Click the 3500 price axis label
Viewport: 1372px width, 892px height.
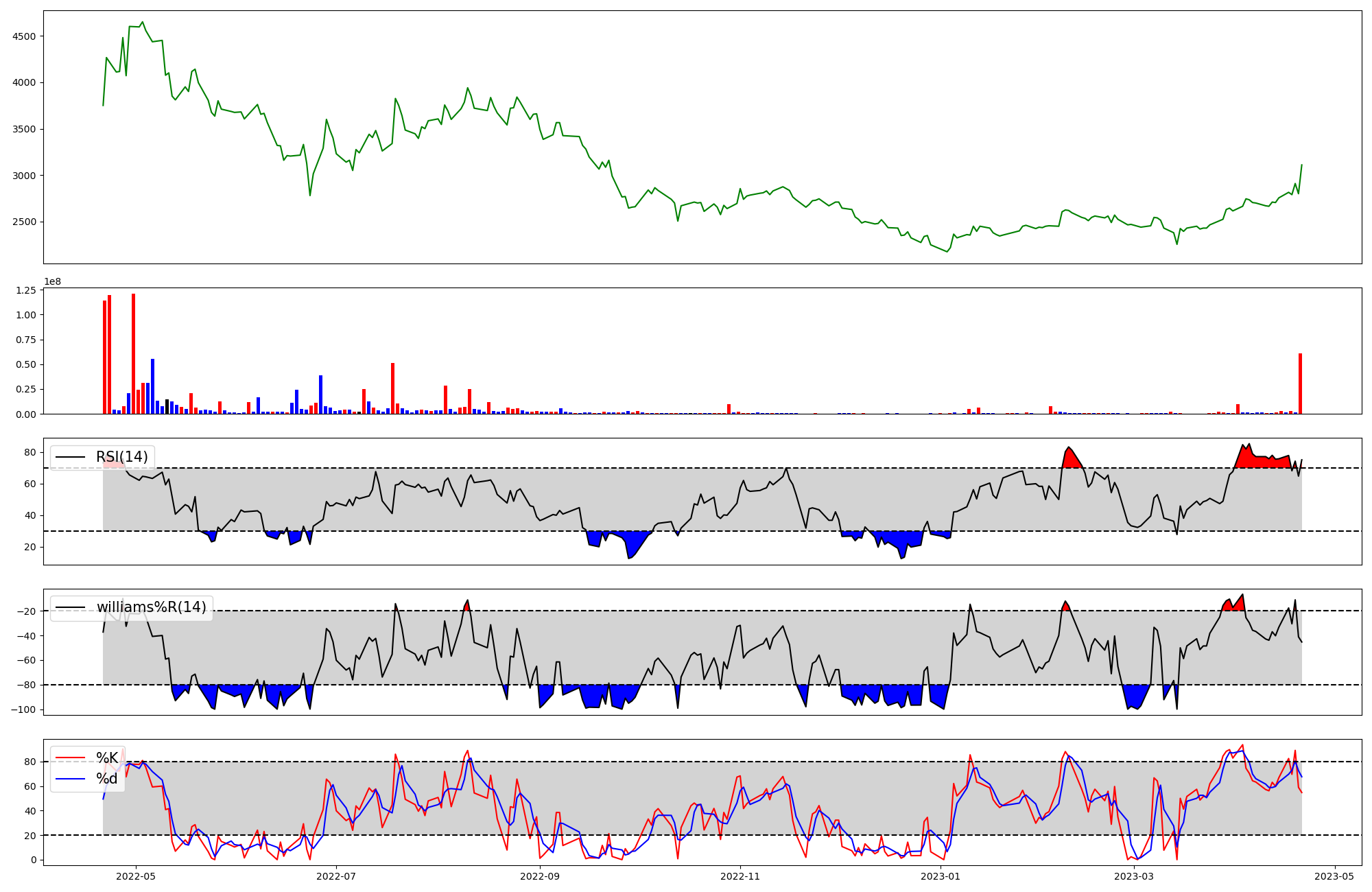pos(24,129)
